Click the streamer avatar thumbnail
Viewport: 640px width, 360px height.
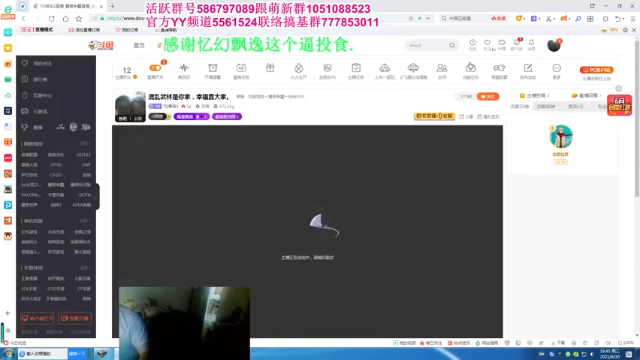tap(130, 107)
